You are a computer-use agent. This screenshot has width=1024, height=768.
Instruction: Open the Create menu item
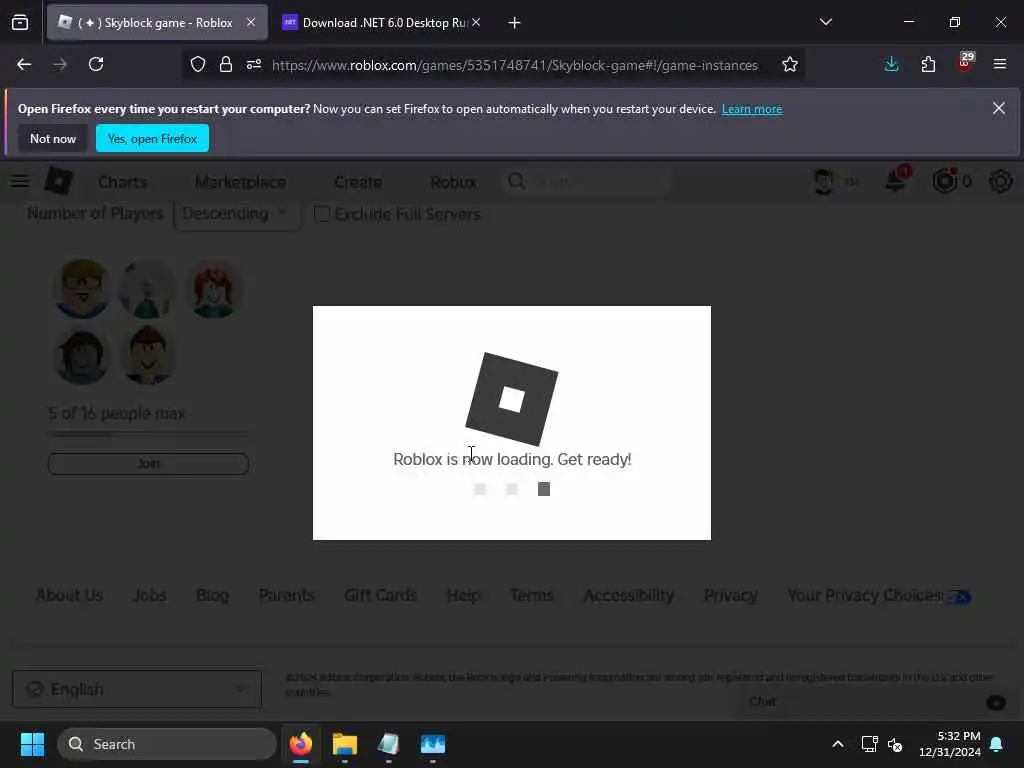pos(358,182)
